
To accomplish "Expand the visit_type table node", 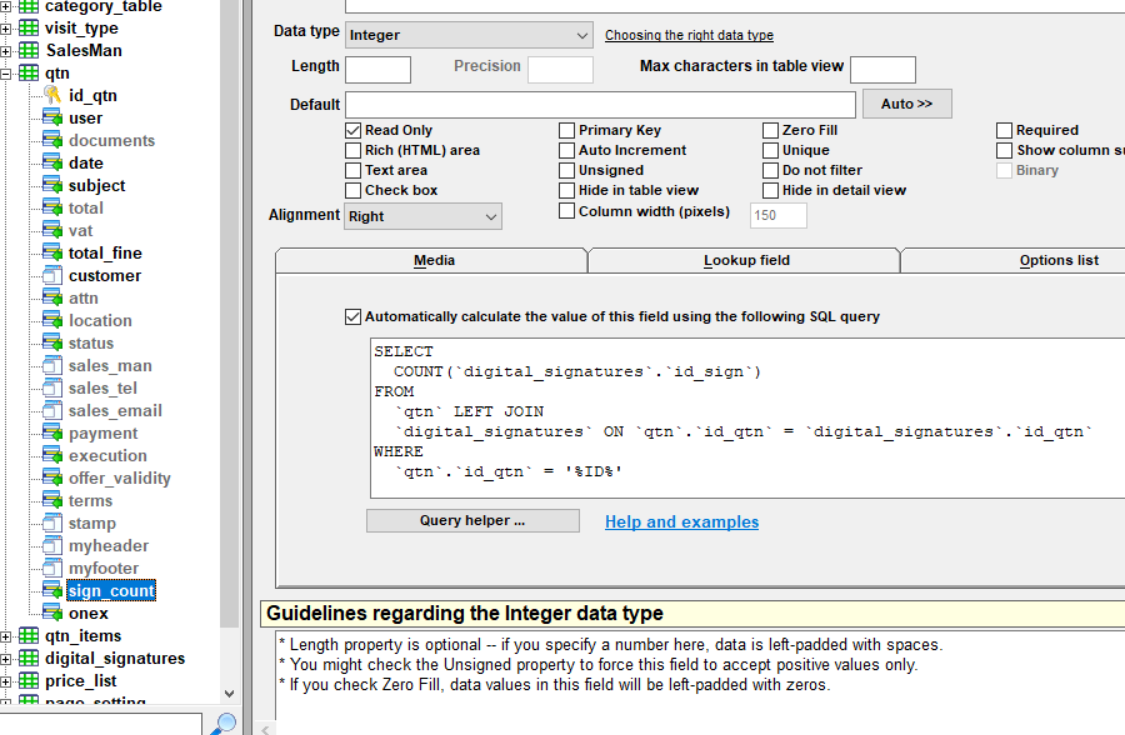I will (6, 29).
